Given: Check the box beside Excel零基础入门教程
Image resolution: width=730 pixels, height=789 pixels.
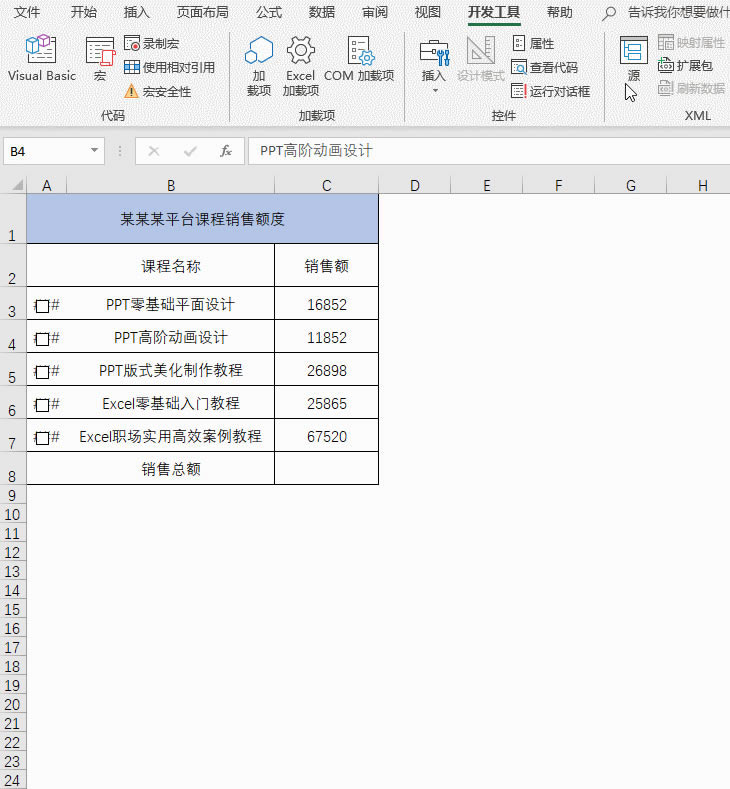Looking at the screenshot, I should coord(42,405).
